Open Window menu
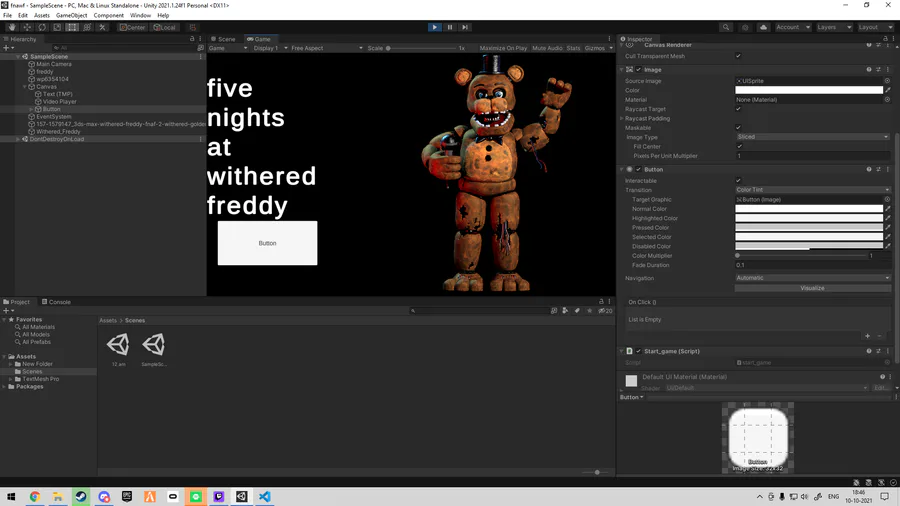The width and height of the screenshot is (900, 506). tap(140, 15)
